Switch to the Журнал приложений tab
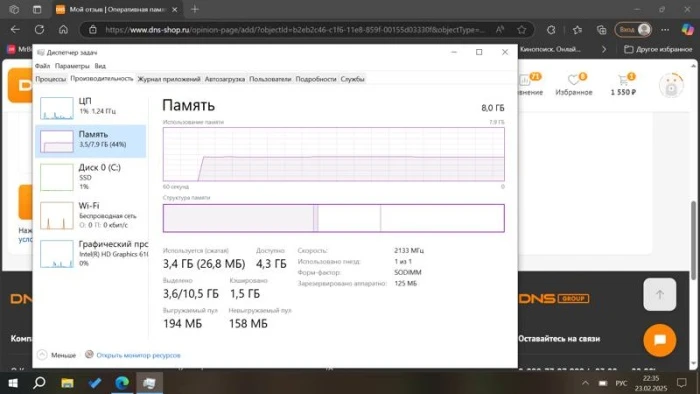The image size is (700, 394). (x=169, y=79)
